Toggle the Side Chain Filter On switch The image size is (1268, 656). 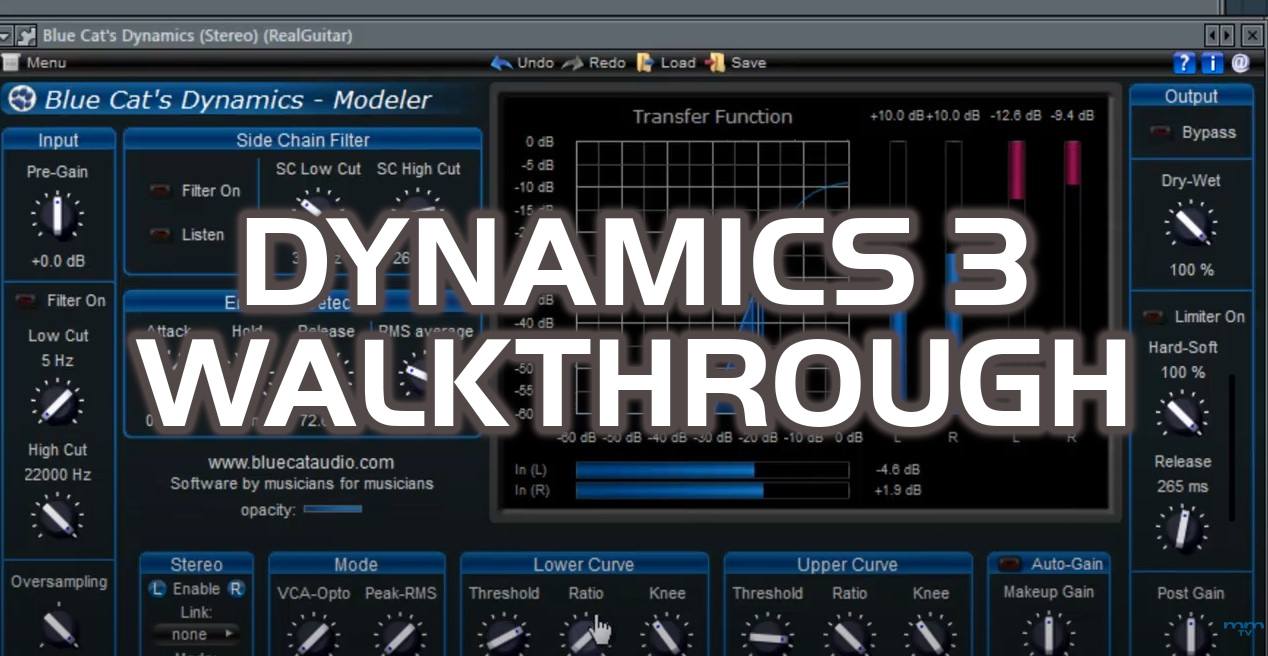coord(160,191)
